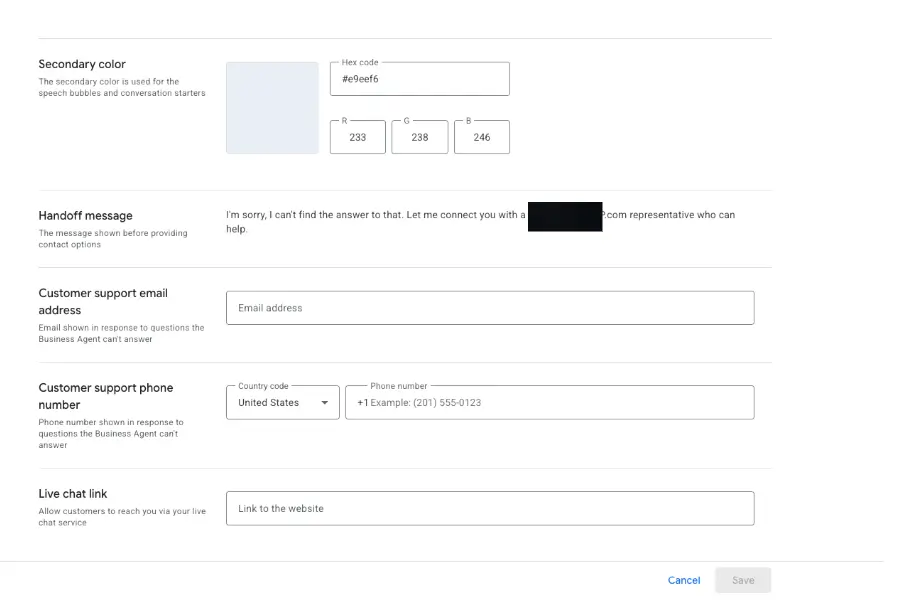Click the Secondary color section heading
Viewport: 909px width, 606px height.
point(82,64)
